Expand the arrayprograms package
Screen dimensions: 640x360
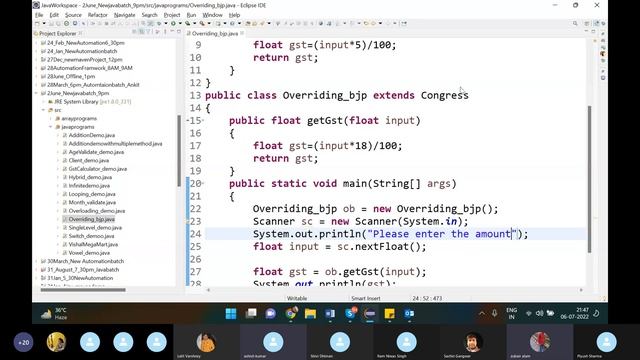51,118
